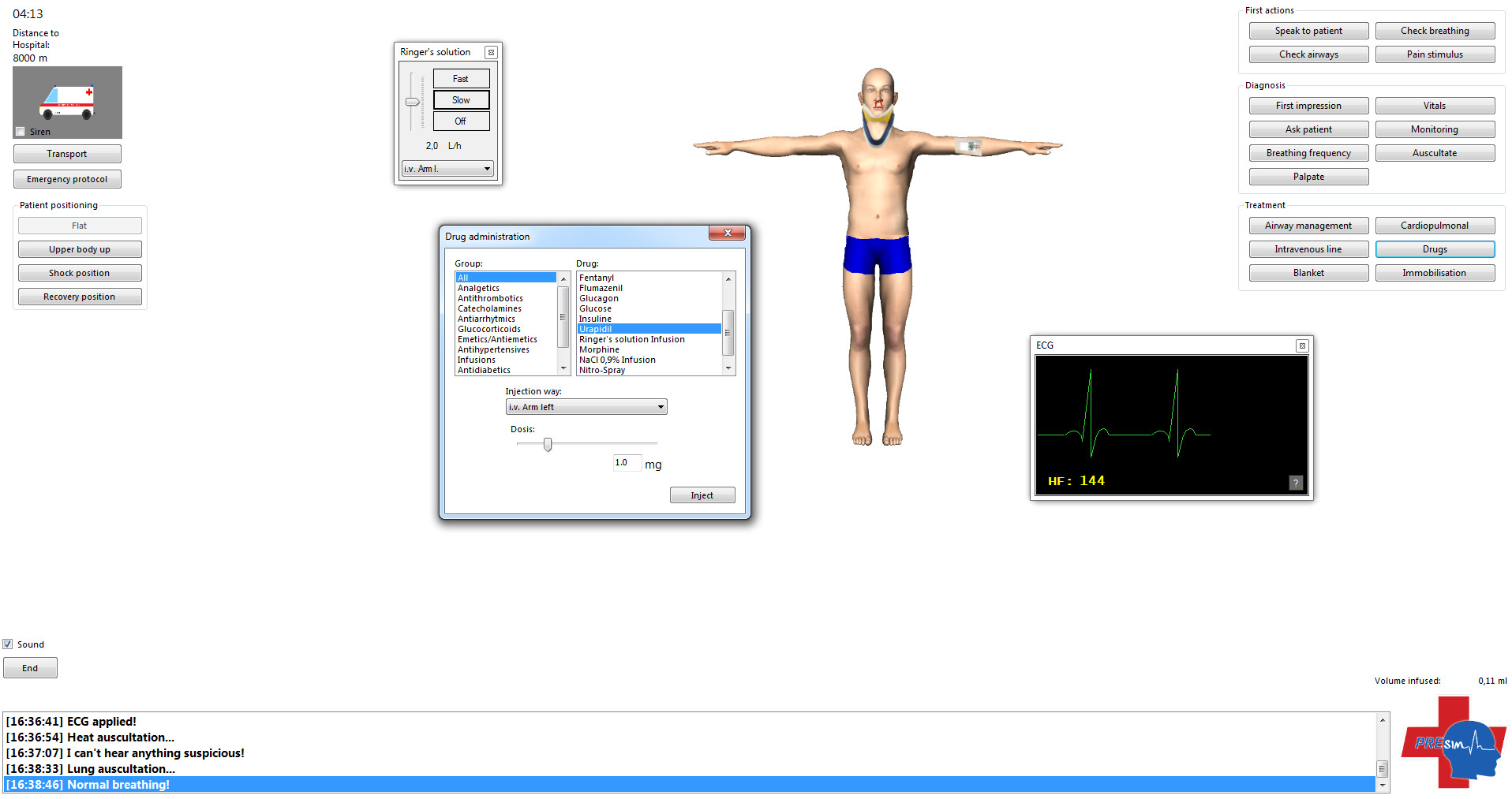1512x799 pixels.
Task: Set Ringer's infusion to Slow
Action: [461, 99]
